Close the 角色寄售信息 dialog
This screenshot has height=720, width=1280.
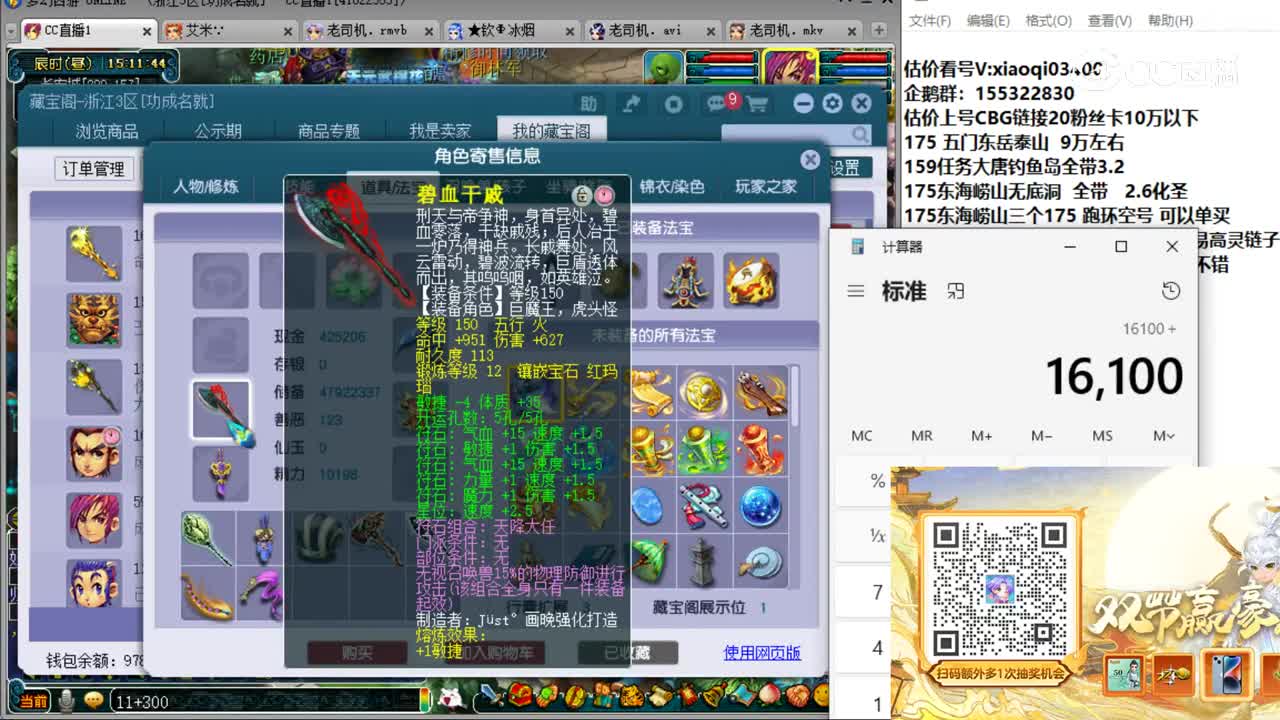tap(810, 159)
